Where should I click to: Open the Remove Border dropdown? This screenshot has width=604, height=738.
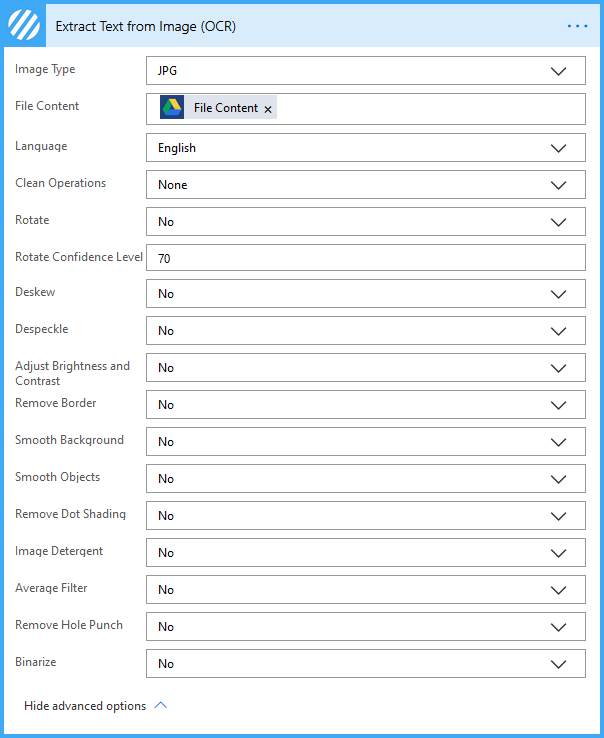coord(366,404)
